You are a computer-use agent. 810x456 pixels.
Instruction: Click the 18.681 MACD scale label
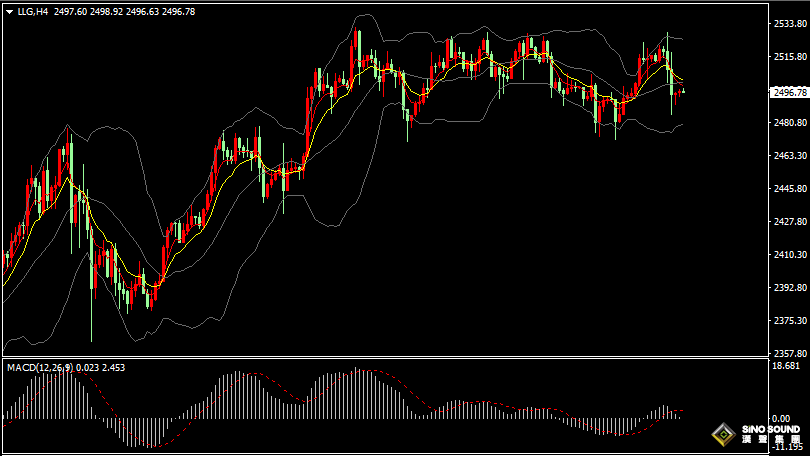click(x=785, y=367)
